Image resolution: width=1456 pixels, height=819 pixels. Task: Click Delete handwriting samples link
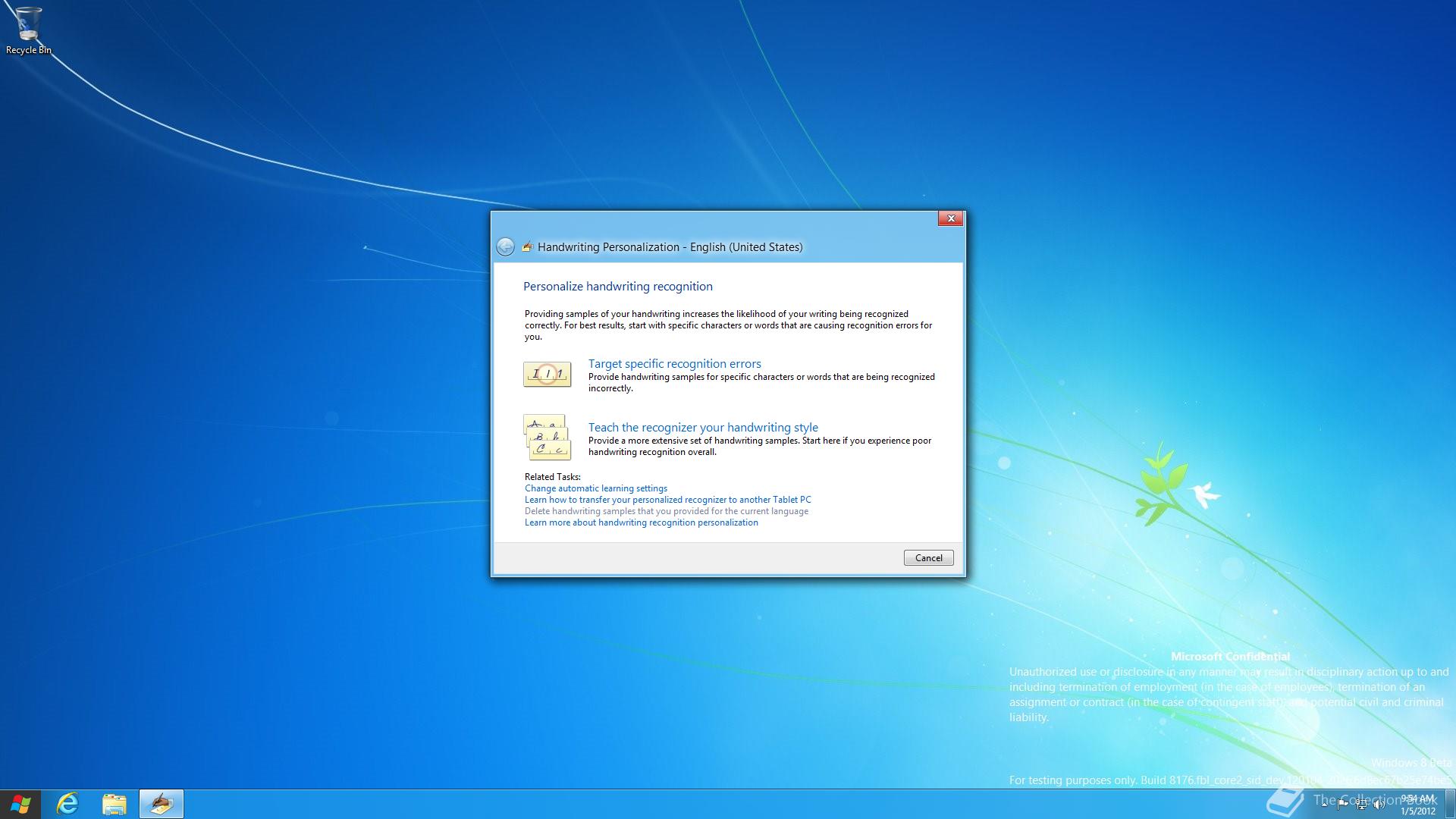click(666, 511)
